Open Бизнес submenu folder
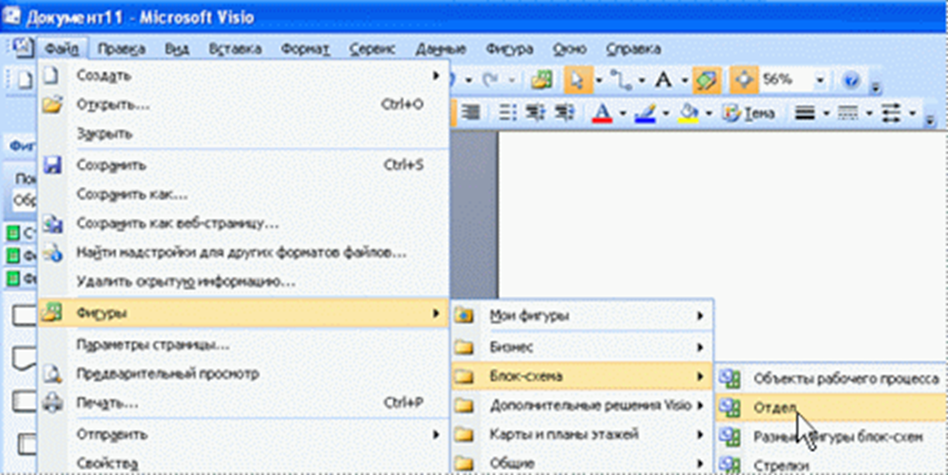 click(582, 347)
